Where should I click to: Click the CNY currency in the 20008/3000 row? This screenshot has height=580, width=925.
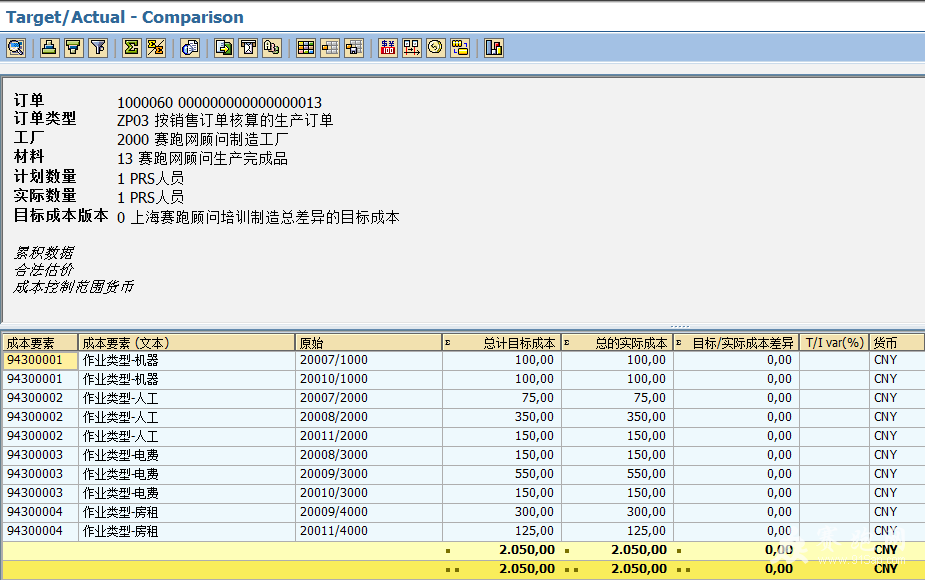click(885, 455)
